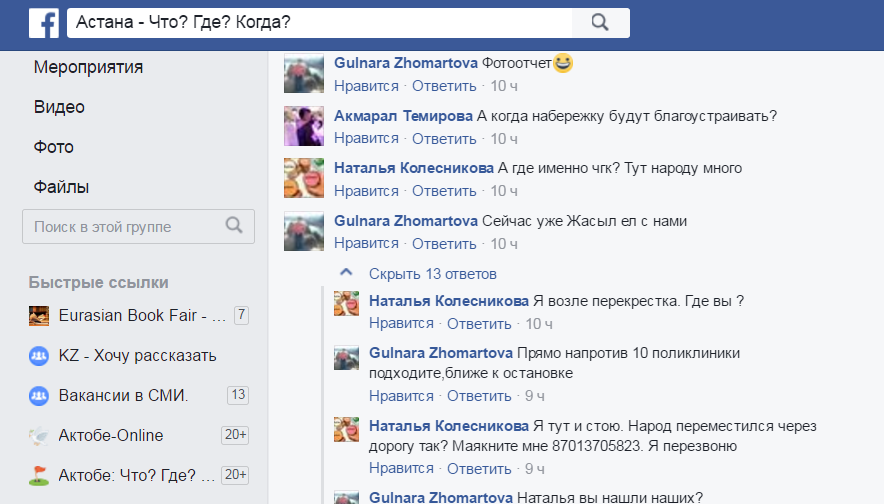884x504 pixels.
Task: Select Фото in the group sidebar
Action: point(54,147)
